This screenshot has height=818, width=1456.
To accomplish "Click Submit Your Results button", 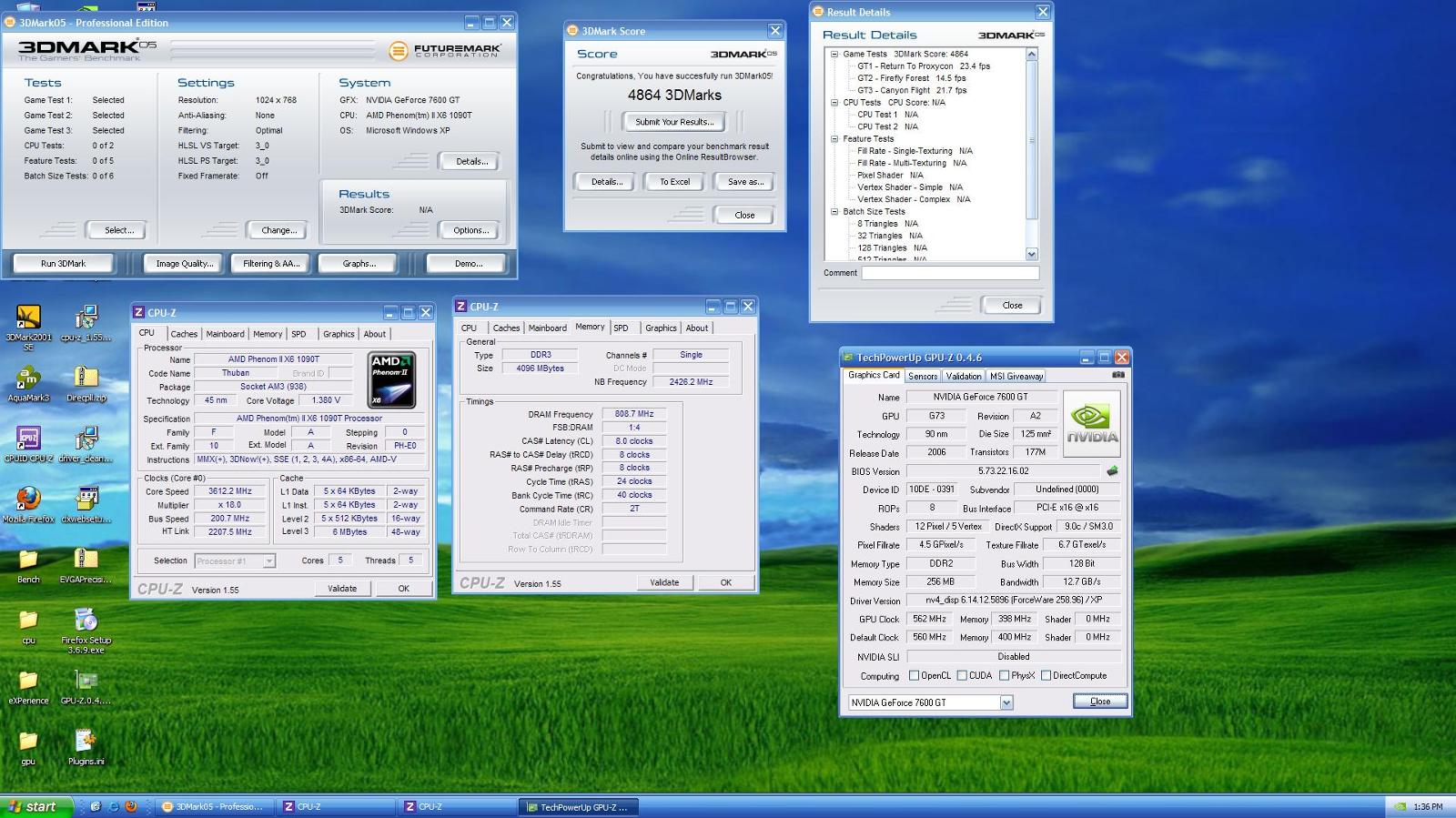I will (674, 121).
